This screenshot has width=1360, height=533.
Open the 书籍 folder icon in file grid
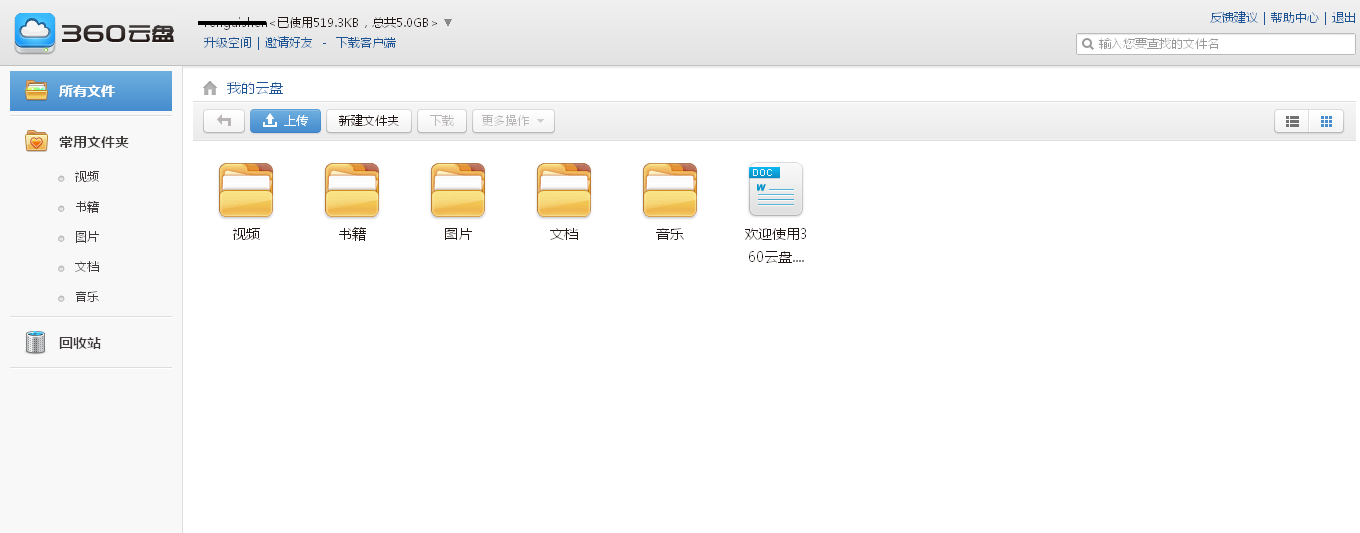[x=352, y=190]
